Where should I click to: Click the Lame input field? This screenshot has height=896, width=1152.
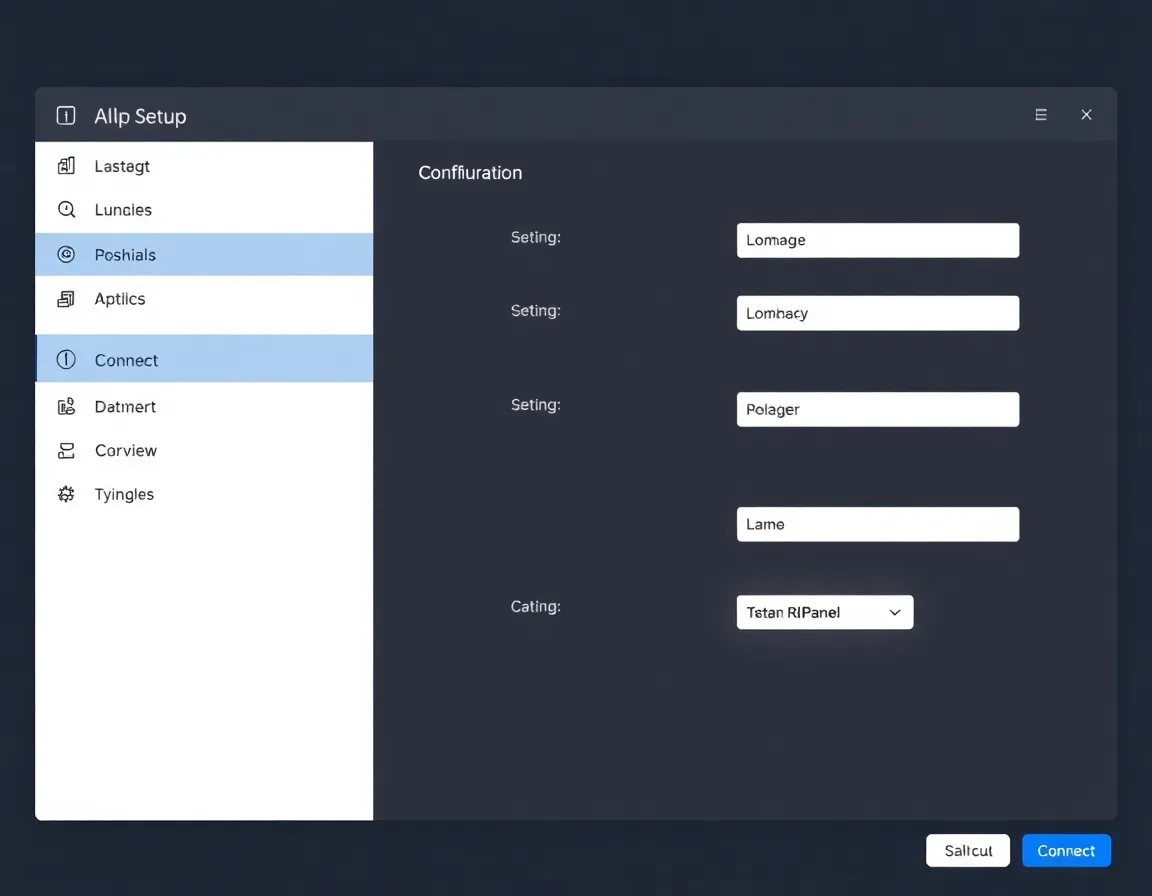coord(878,524)
